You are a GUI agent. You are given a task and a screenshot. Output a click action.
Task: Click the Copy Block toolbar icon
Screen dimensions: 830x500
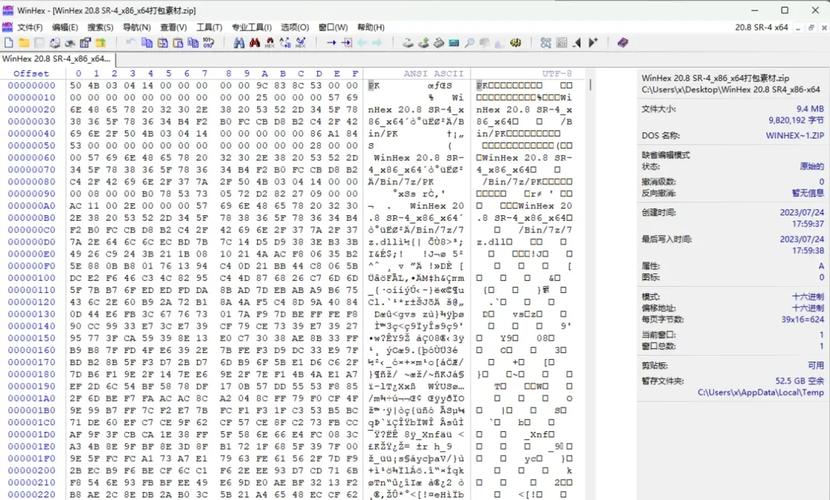(x=147, y=43)
